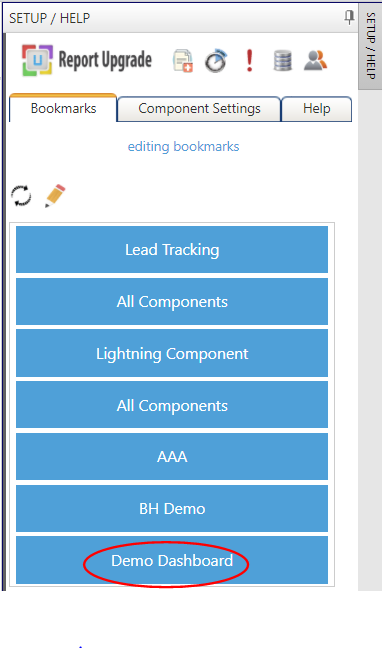The image size is (382, 648).
Task: Select the first All Components bookmark
Action: tap(172, 302)
